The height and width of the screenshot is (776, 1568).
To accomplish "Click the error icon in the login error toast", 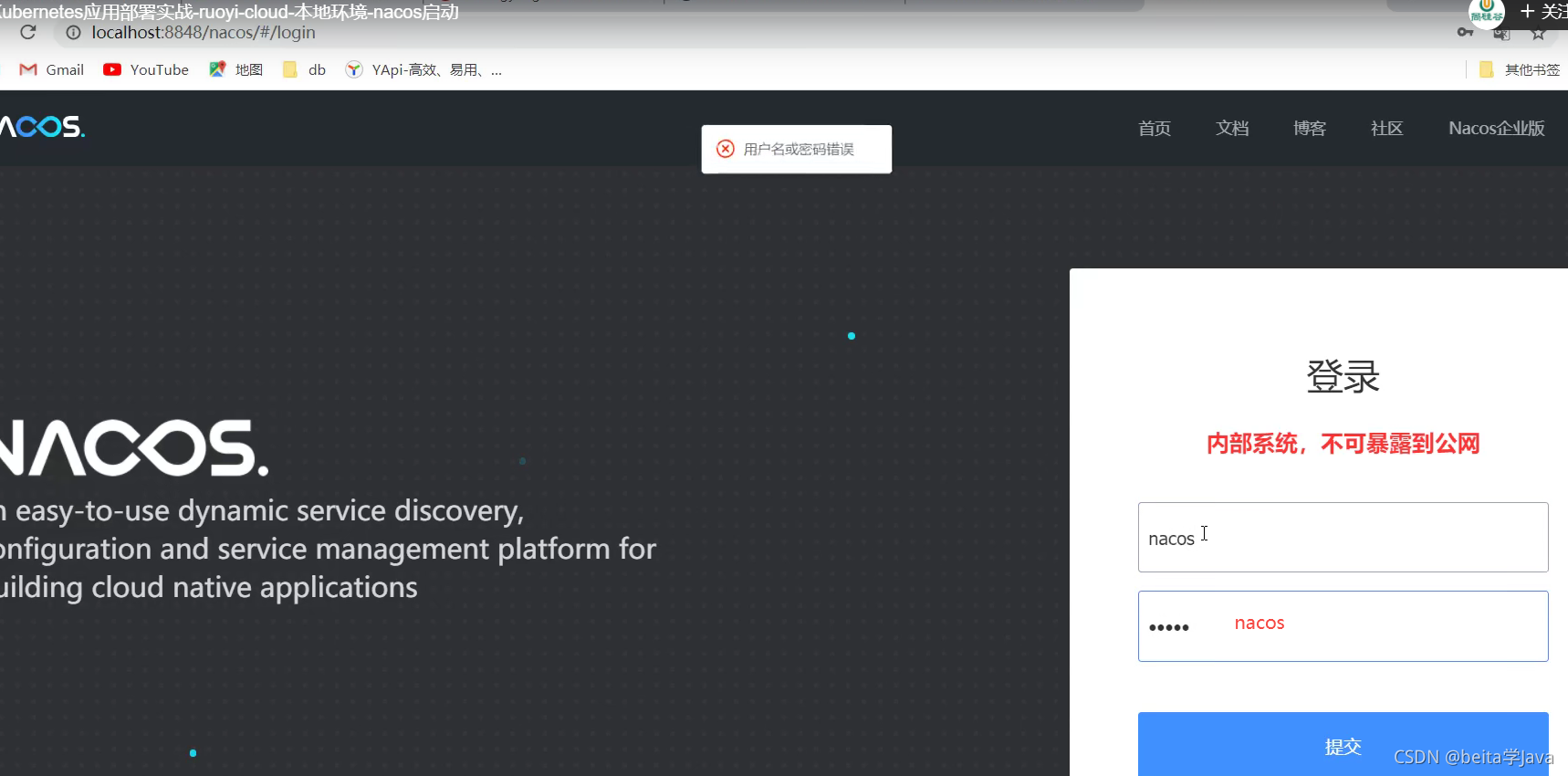I will pos(726,149).
